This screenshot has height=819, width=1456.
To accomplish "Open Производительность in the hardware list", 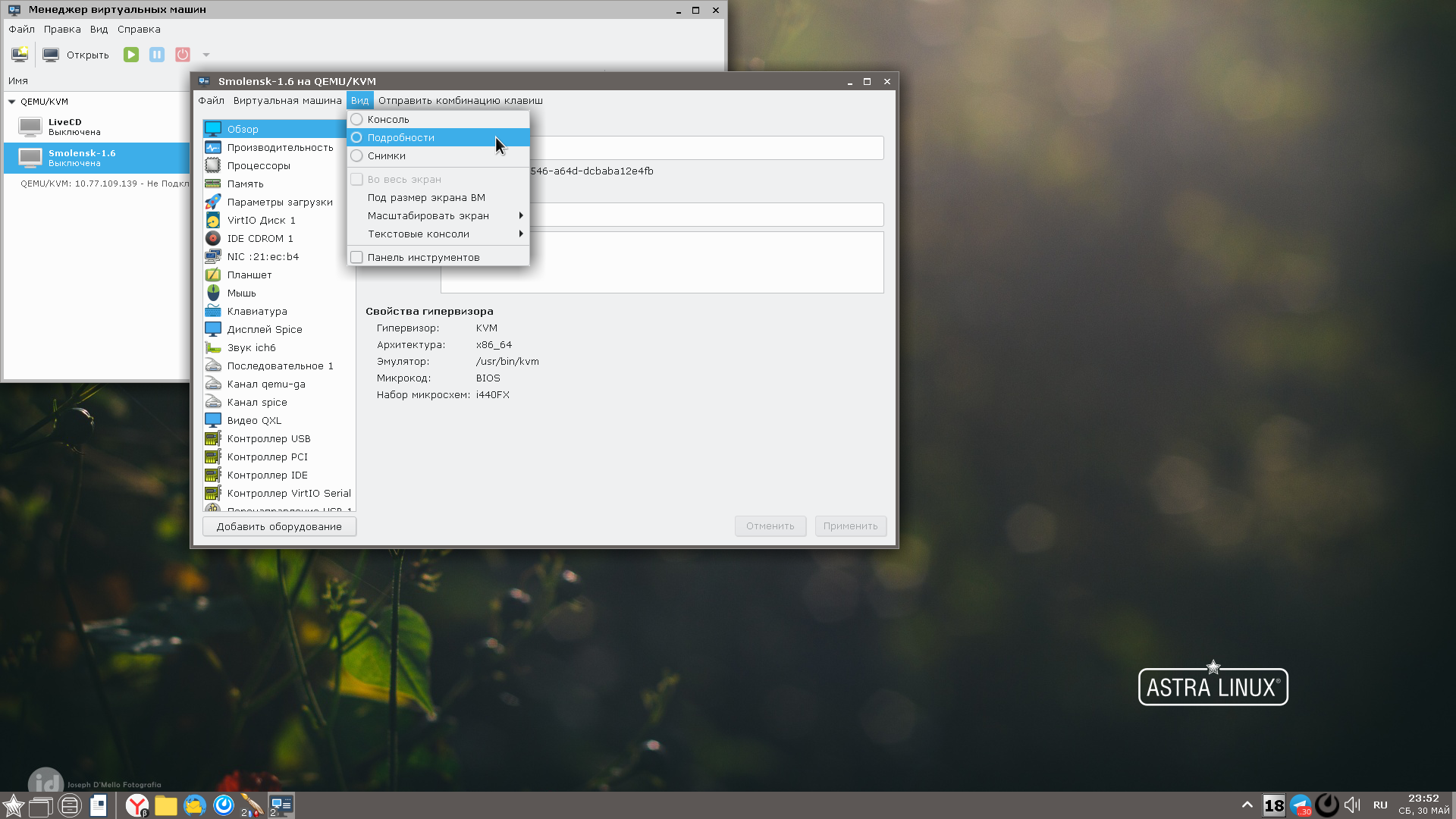I will tap(279, 147).
